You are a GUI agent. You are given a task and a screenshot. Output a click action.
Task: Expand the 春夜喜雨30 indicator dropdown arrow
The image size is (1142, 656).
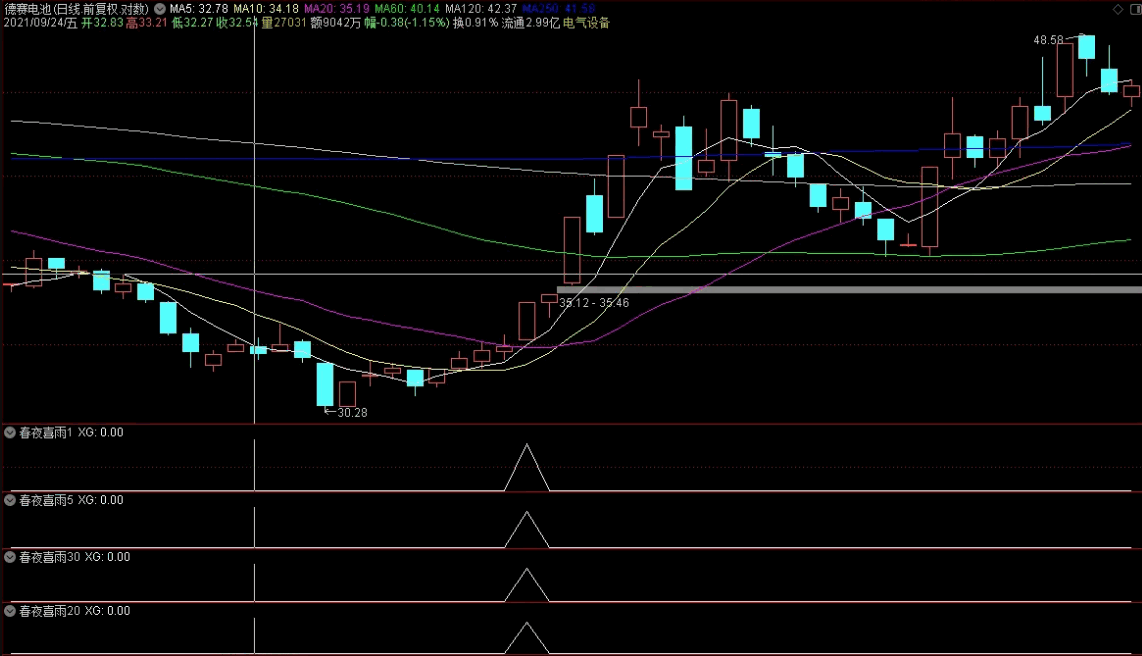(x=10, y=557)
